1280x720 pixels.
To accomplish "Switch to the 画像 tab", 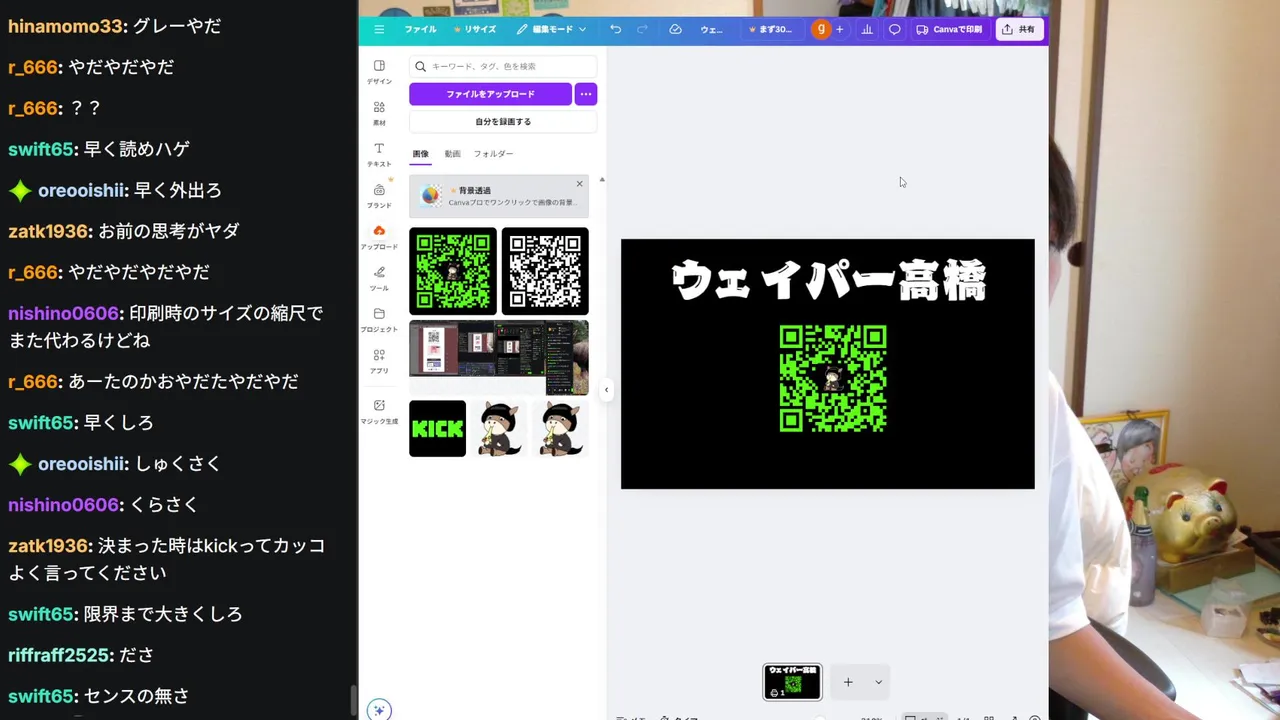I will (420, 154).
